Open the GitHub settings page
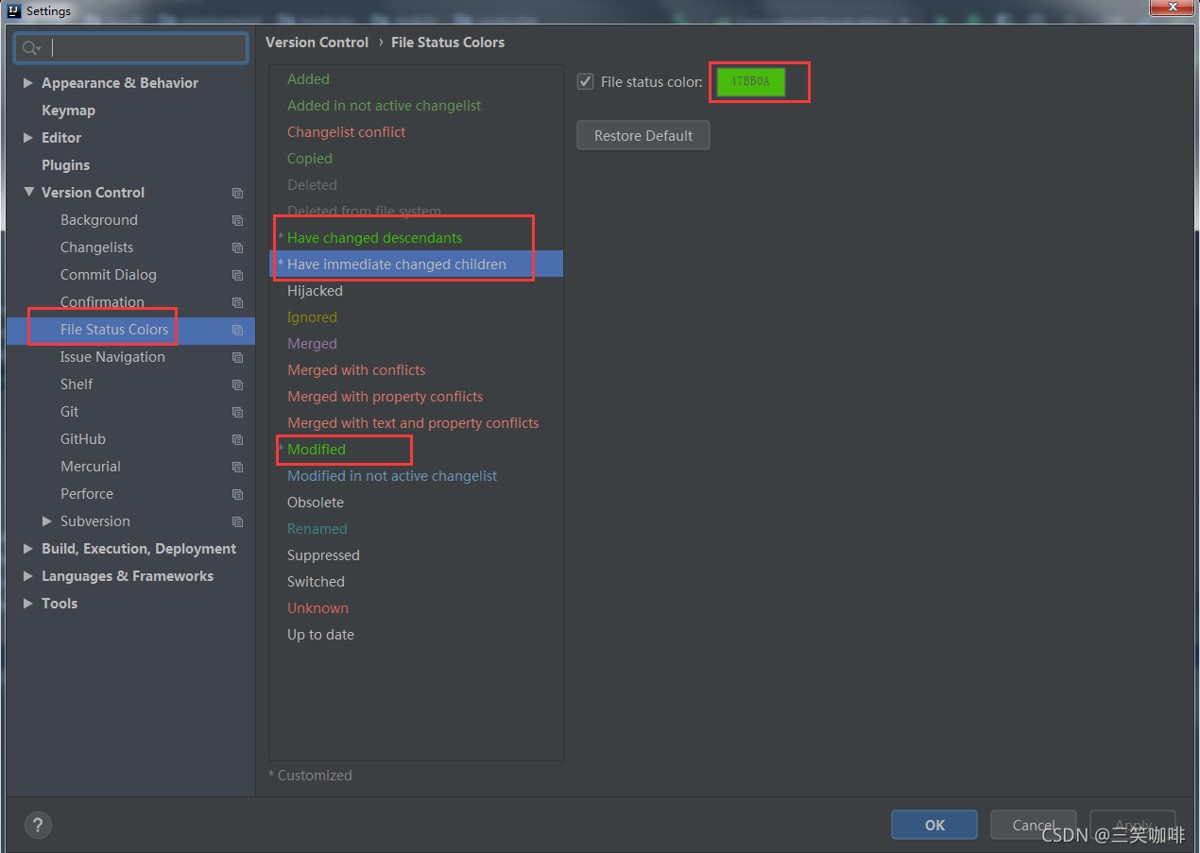Viewport: 1200px width, 853px height. tap(83, 439)
